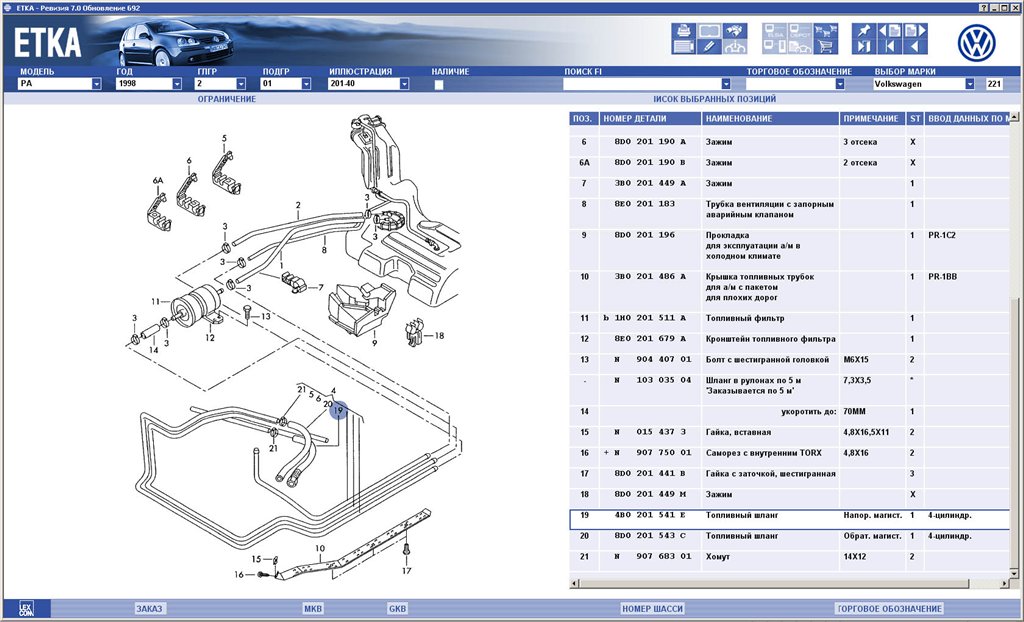Select callout 11 fuel filter in diagram
Screen dimensions: 1024x622
[x=155, y=301]
